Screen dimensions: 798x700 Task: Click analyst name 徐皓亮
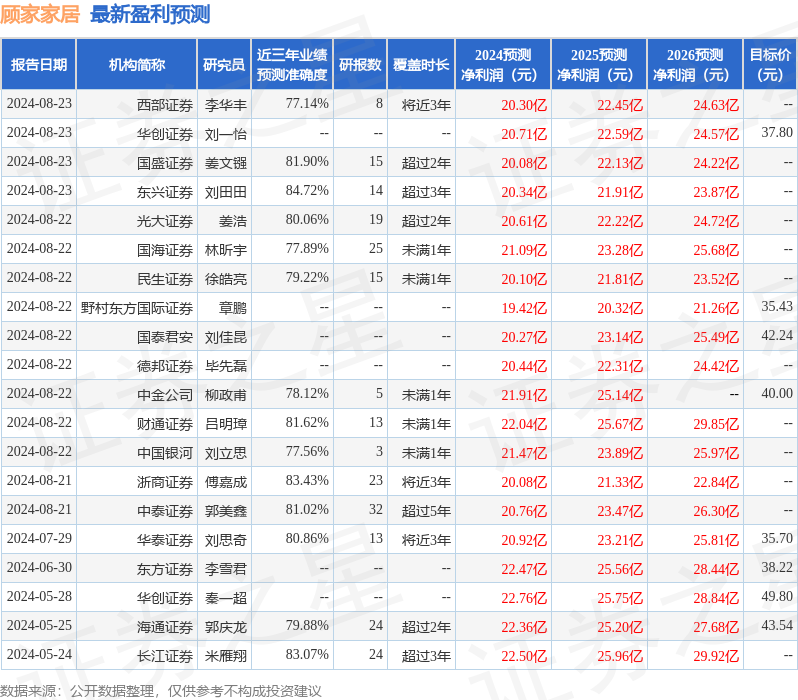click(226, 279)
